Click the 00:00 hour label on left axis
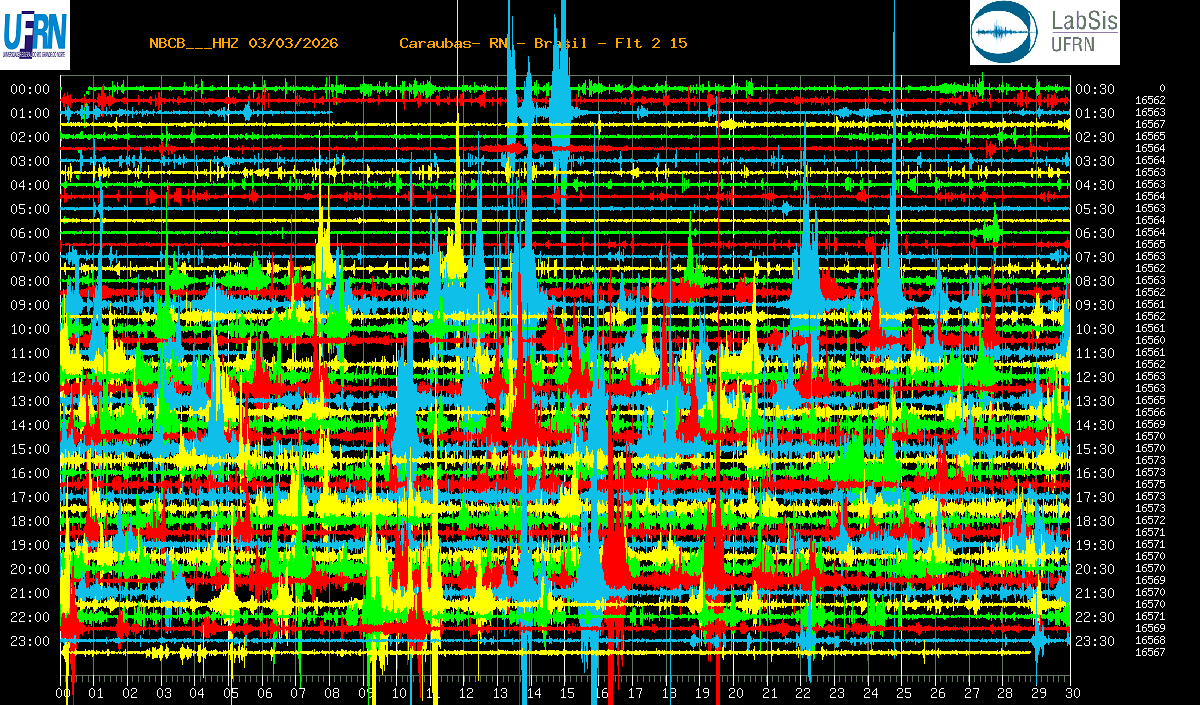1200x705 pixels. (x=30, y=89)
